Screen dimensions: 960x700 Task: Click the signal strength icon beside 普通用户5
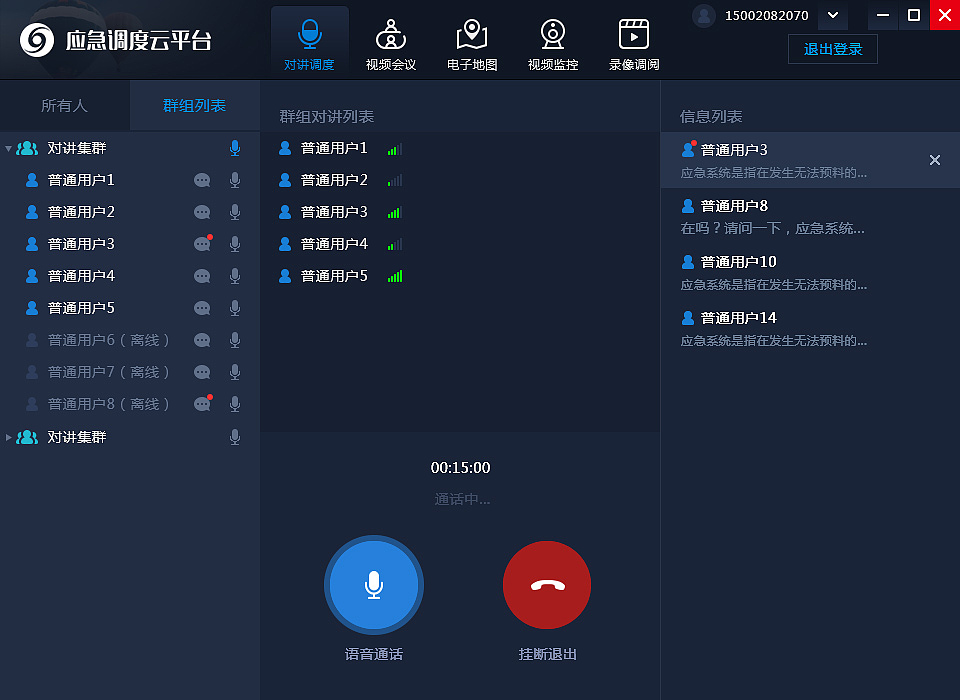[394, 275]
